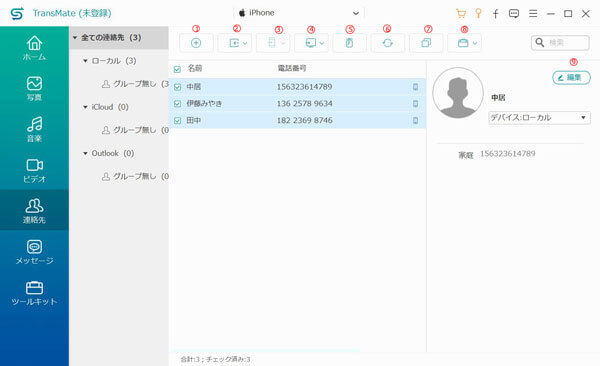Open the Facebook icon in title bar
600x366 pixels.
[x=496, y=14]
